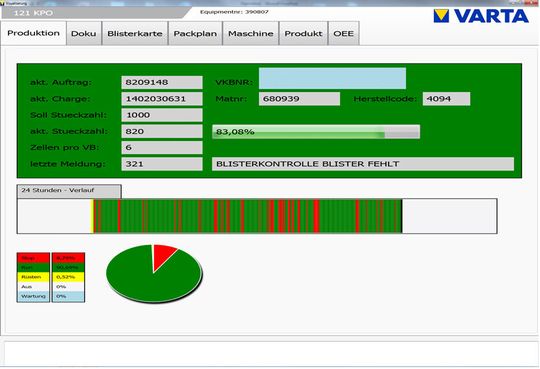Open the Doku tab
540x369 pixels.
click(84, 33)
